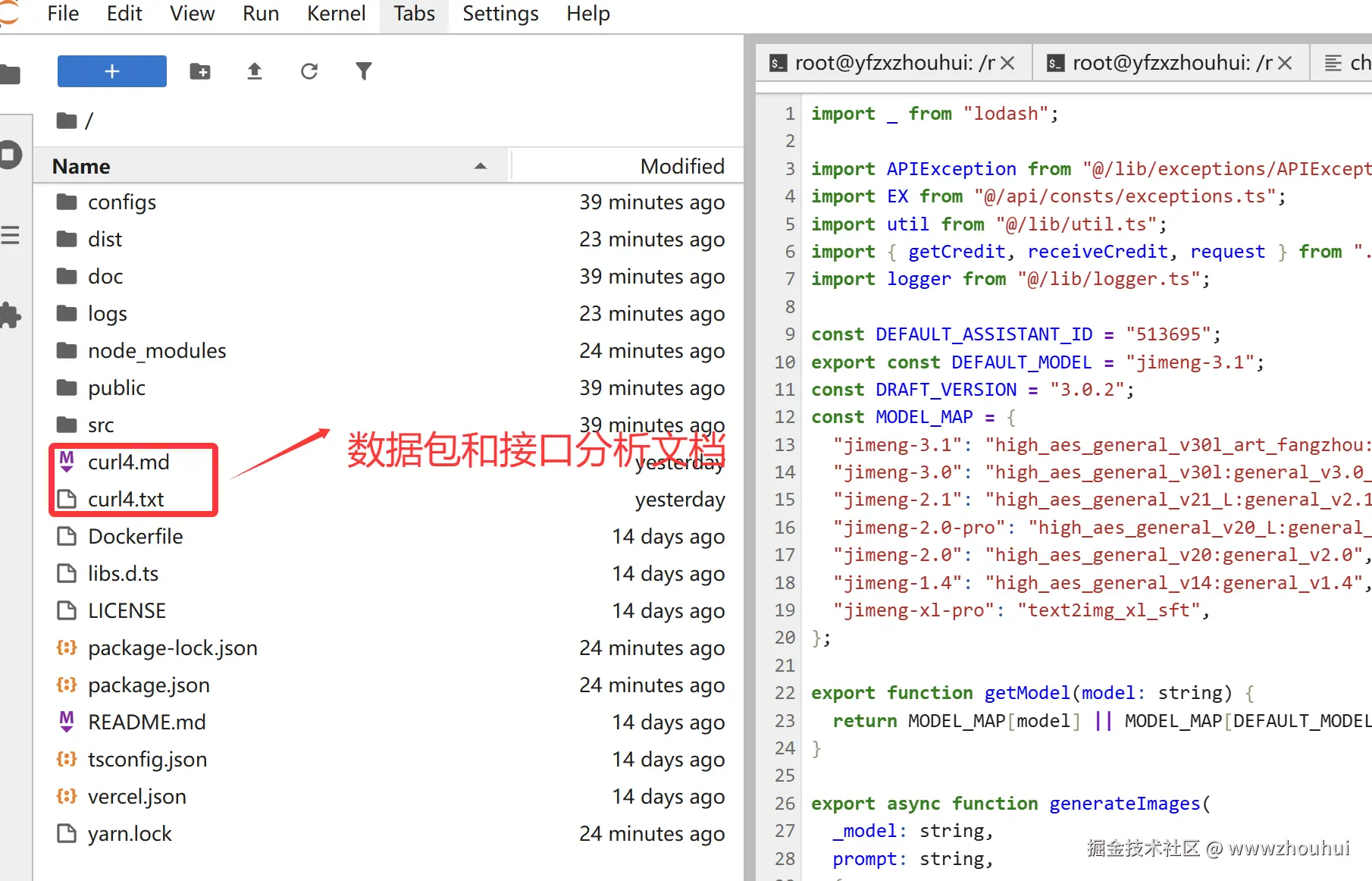Viewport: 1372px width, 881px height.
Task: Open the table of contents sidebar
Action: click(10, 235)
